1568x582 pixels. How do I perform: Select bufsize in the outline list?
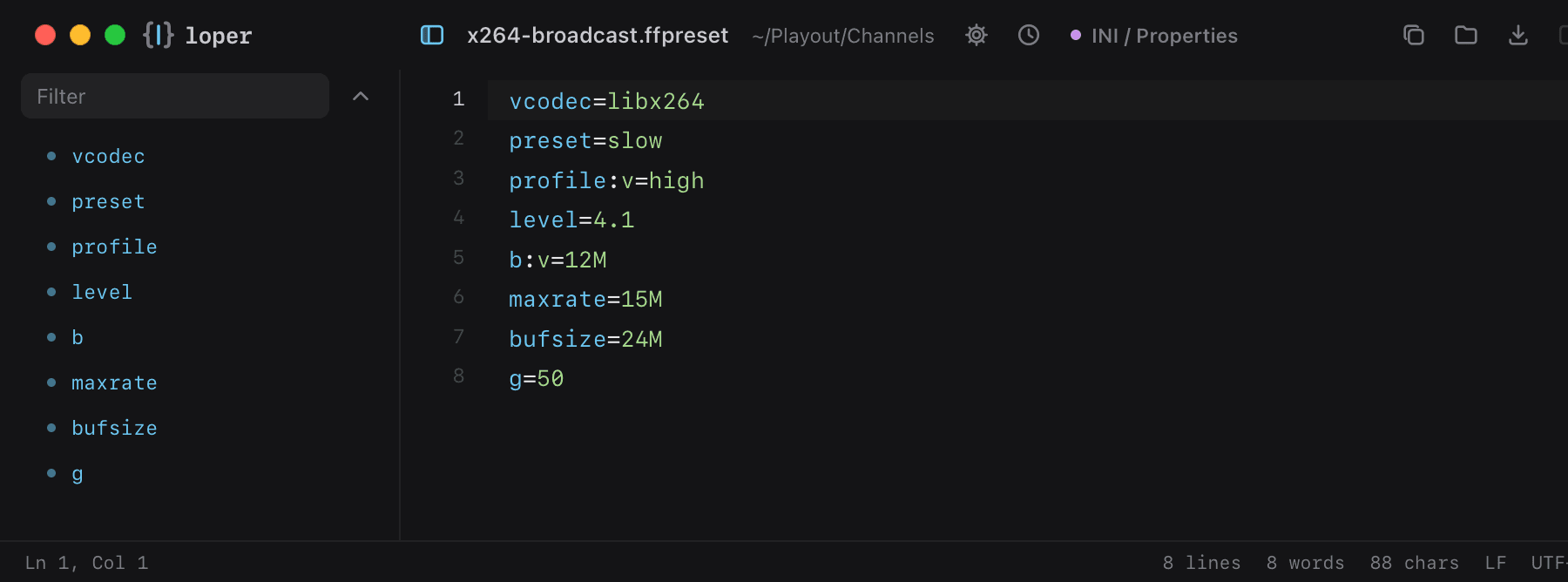point(114,429)
